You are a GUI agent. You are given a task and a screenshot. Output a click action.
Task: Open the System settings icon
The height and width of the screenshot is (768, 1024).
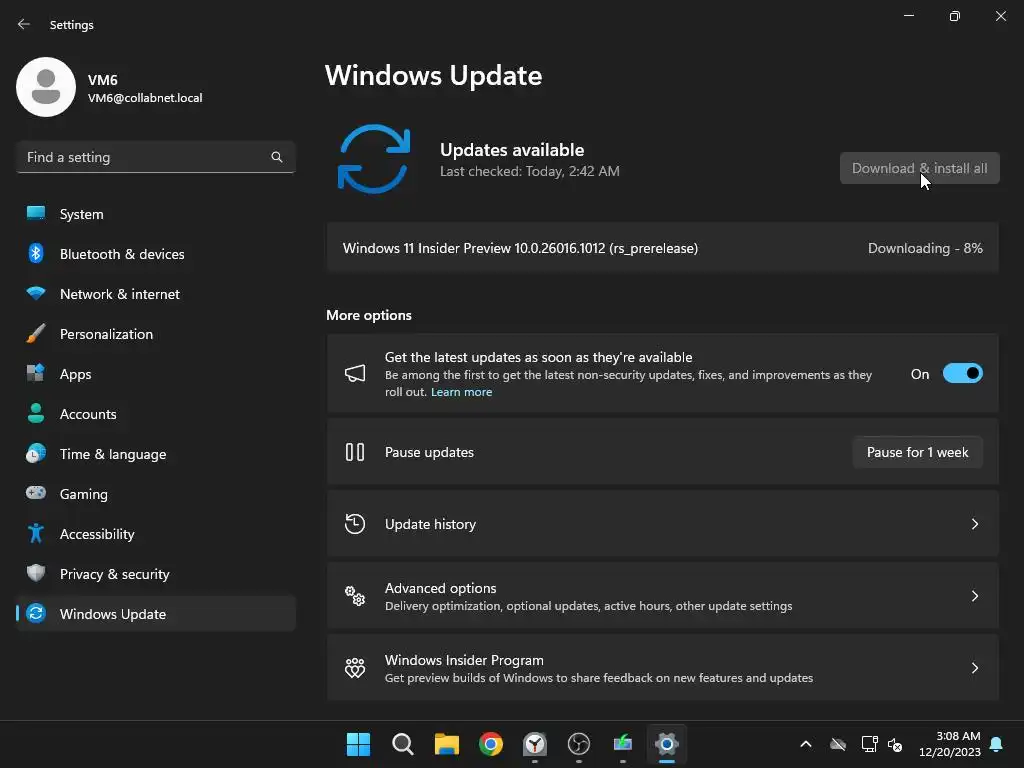point(36,214)
